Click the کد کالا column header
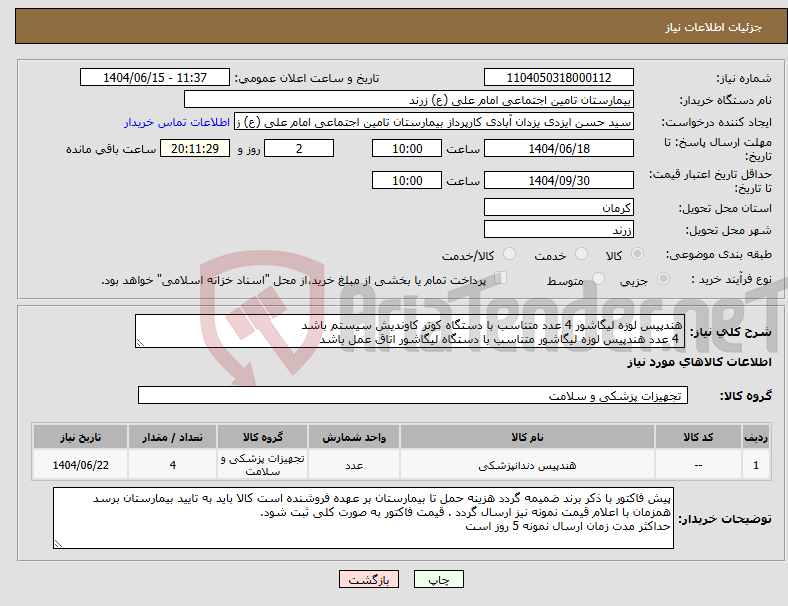Viewport: 788px width, 606px height. (698, 437)
